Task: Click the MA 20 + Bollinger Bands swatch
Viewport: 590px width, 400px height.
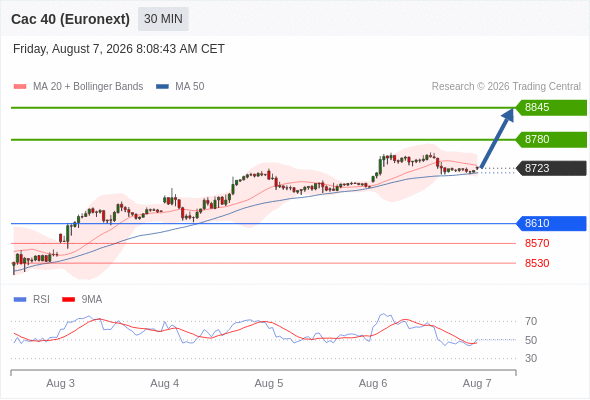Action: tap(20, 87)
